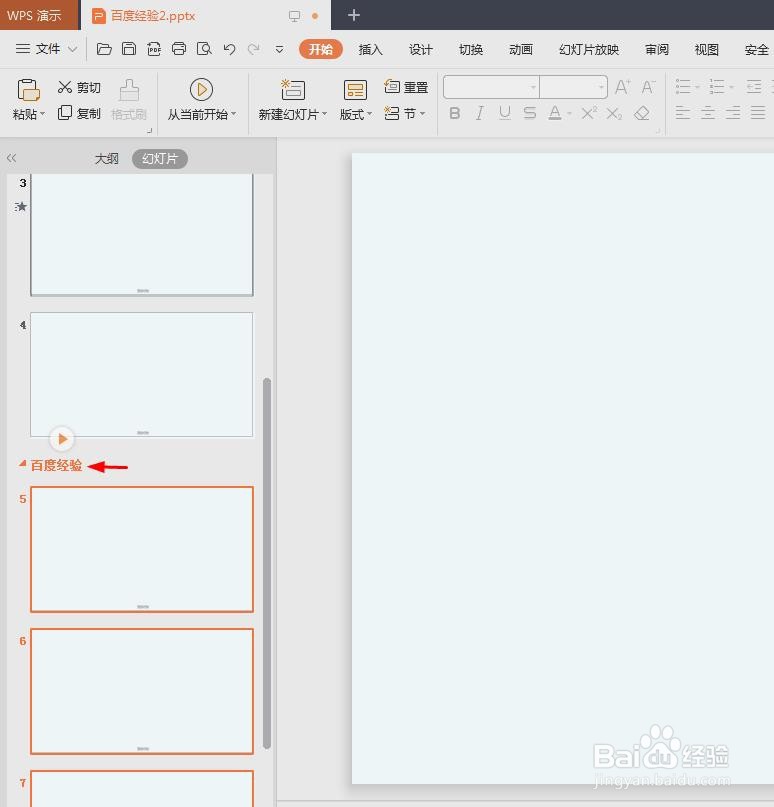The image size is (774, 807).
Task: Start slideshow from current slide icon
Action: click(201, 90)
